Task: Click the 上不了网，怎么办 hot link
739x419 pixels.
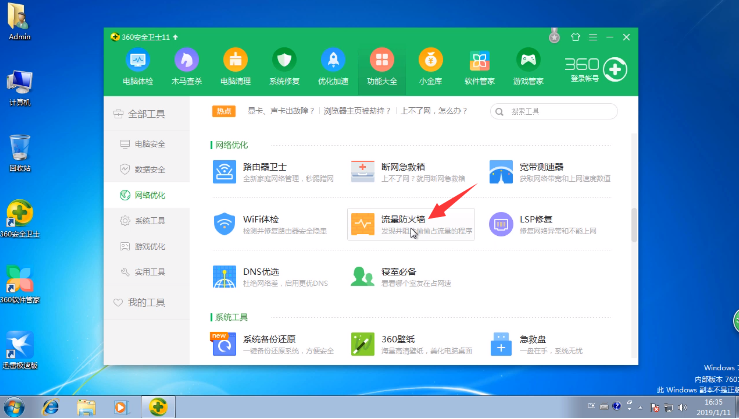Action: point(433,112)
